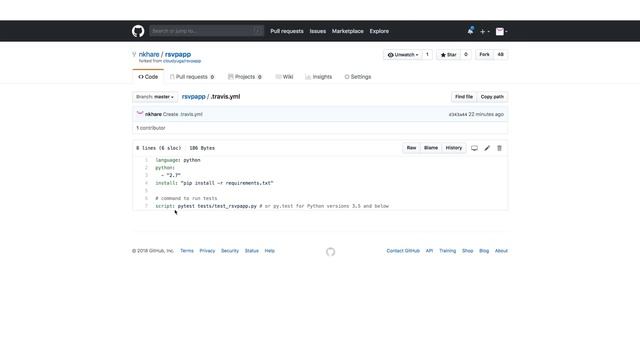640x360 pixels.
Task: Switch to the Projects tab
Action: click(244, 77)
